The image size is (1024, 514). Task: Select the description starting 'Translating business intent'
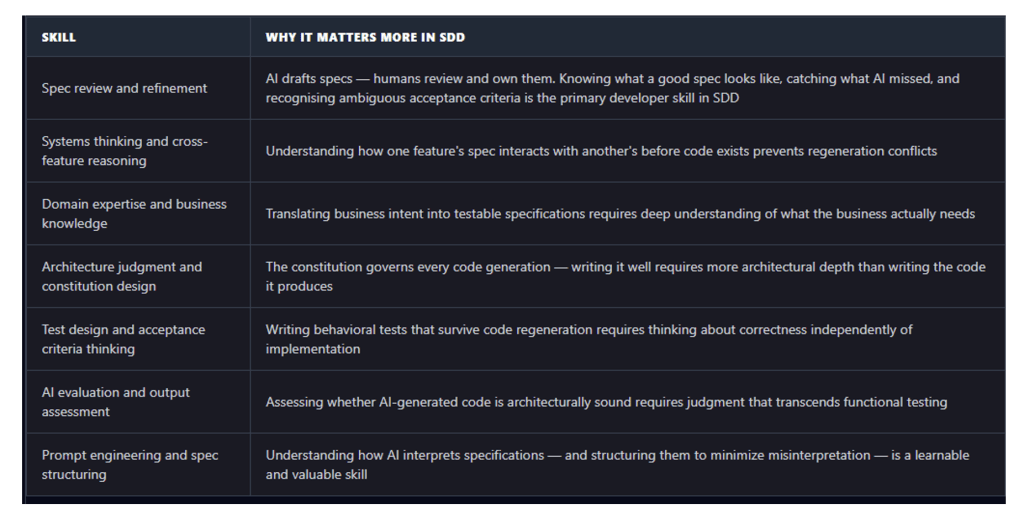(x=620, y=214)
